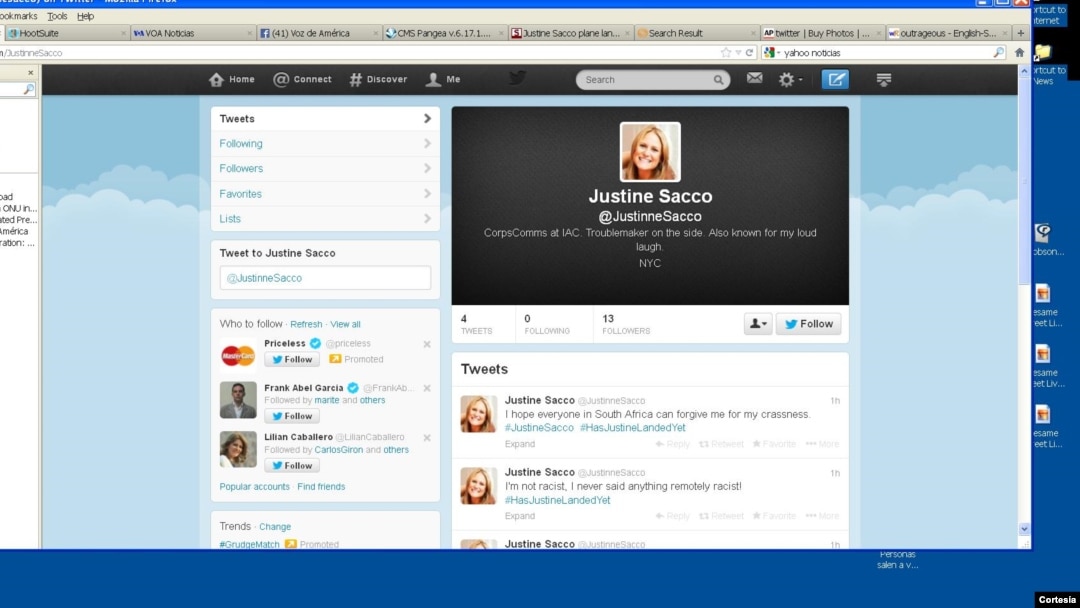Open the Tweets section in the sidebar
The image size is (1080, 608).
pos(325,118)
